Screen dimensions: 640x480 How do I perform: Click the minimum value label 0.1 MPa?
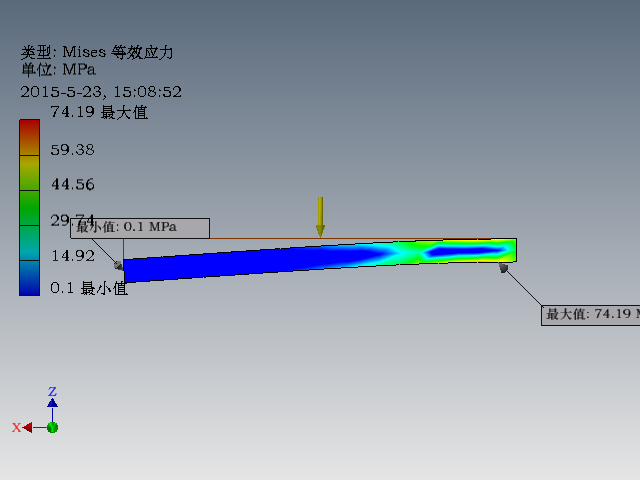[x=140, y=228]
